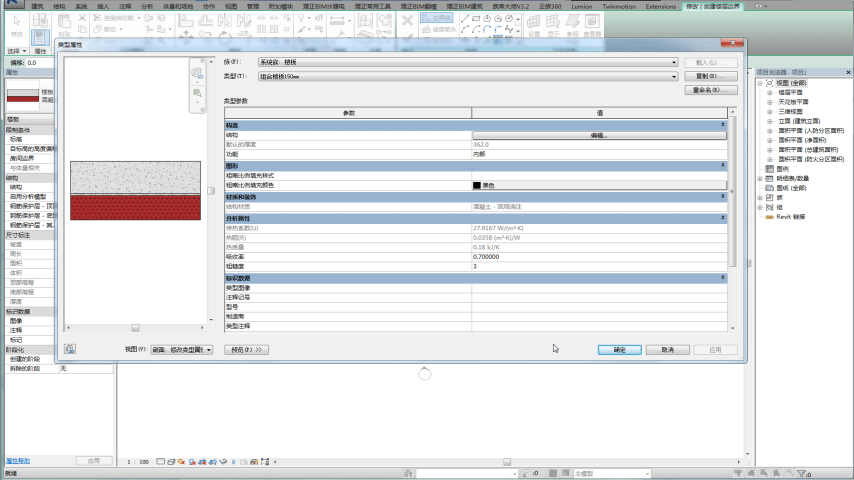Collapse the 标识数据 parameter group
The image size is (854, 480).
click(723, 278)
